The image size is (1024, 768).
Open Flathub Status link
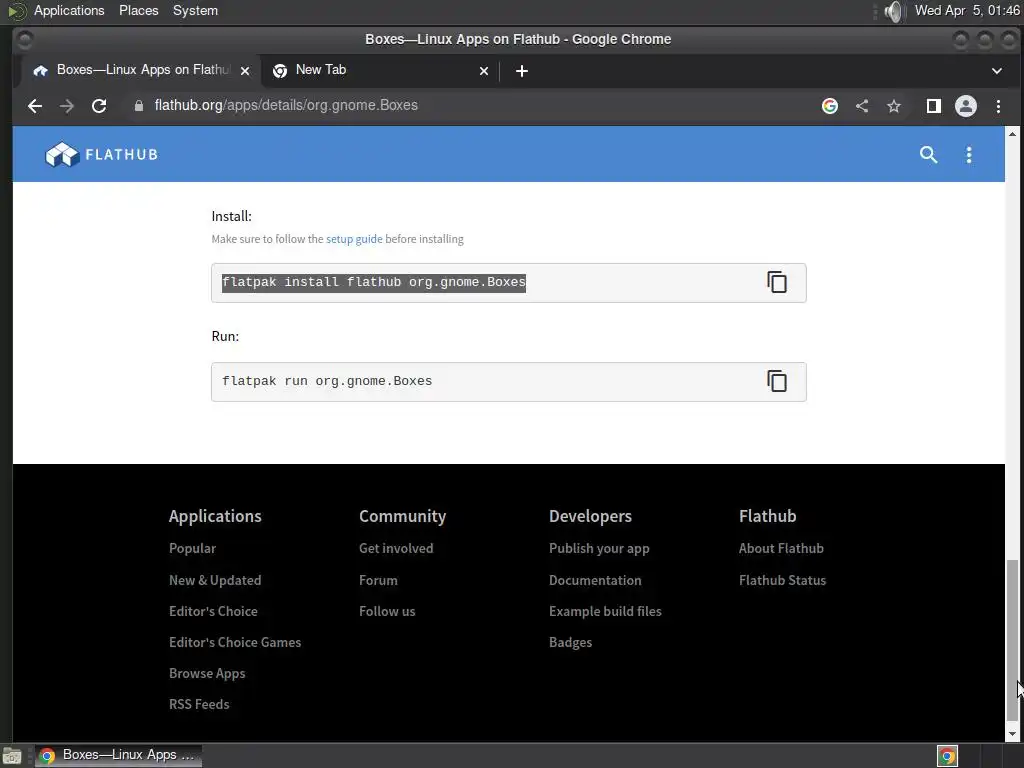pos(782,580)
